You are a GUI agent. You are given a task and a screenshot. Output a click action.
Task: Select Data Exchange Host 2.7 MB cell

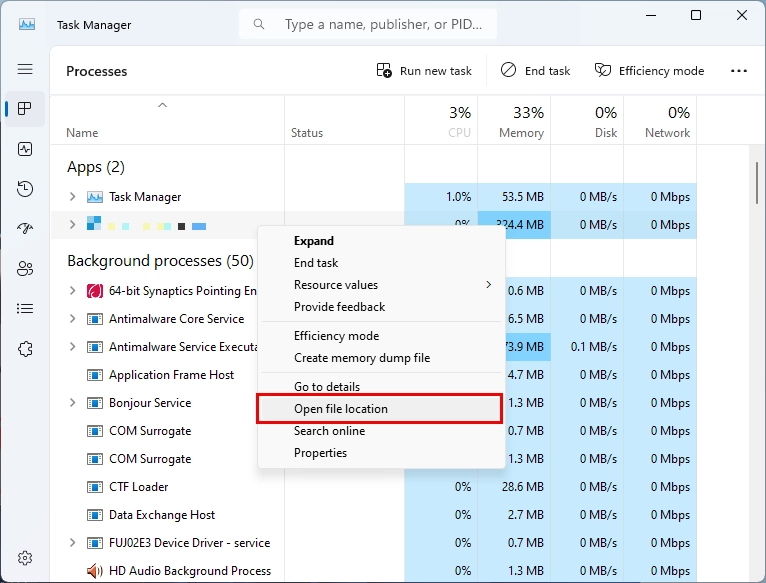[x=514, y=515]
